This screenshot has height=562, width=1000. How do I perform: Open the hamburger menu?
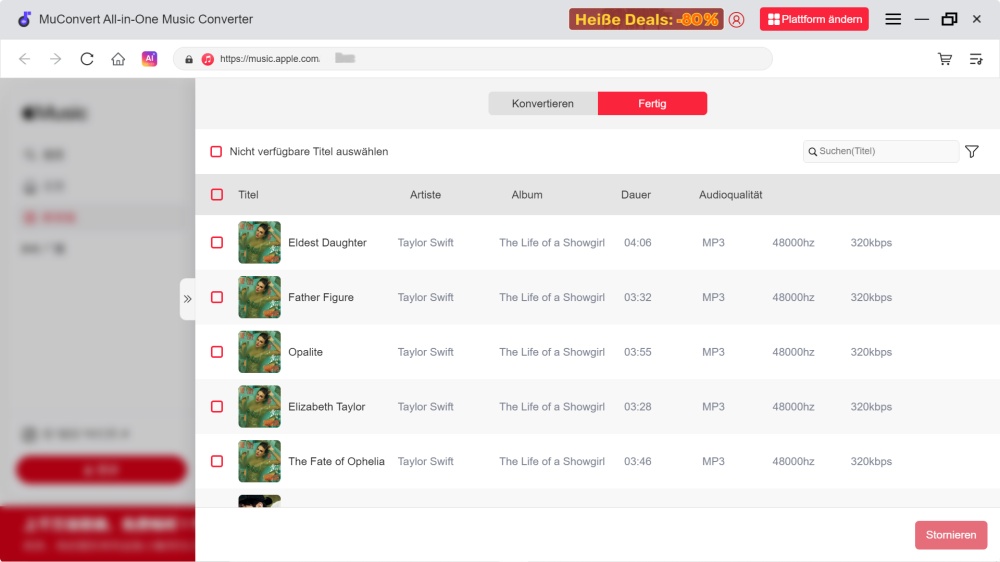(893, 19)
